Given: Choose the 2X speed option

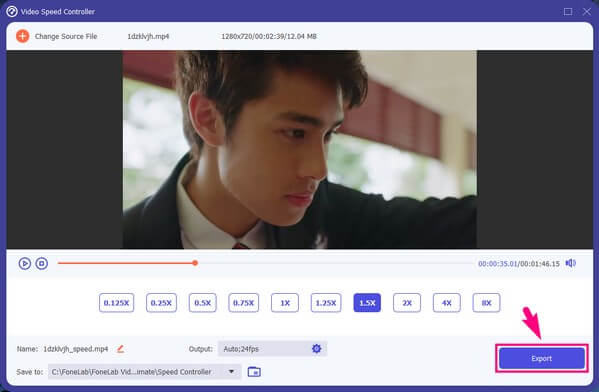Looking at the screenshot, I should coord(407,303).
